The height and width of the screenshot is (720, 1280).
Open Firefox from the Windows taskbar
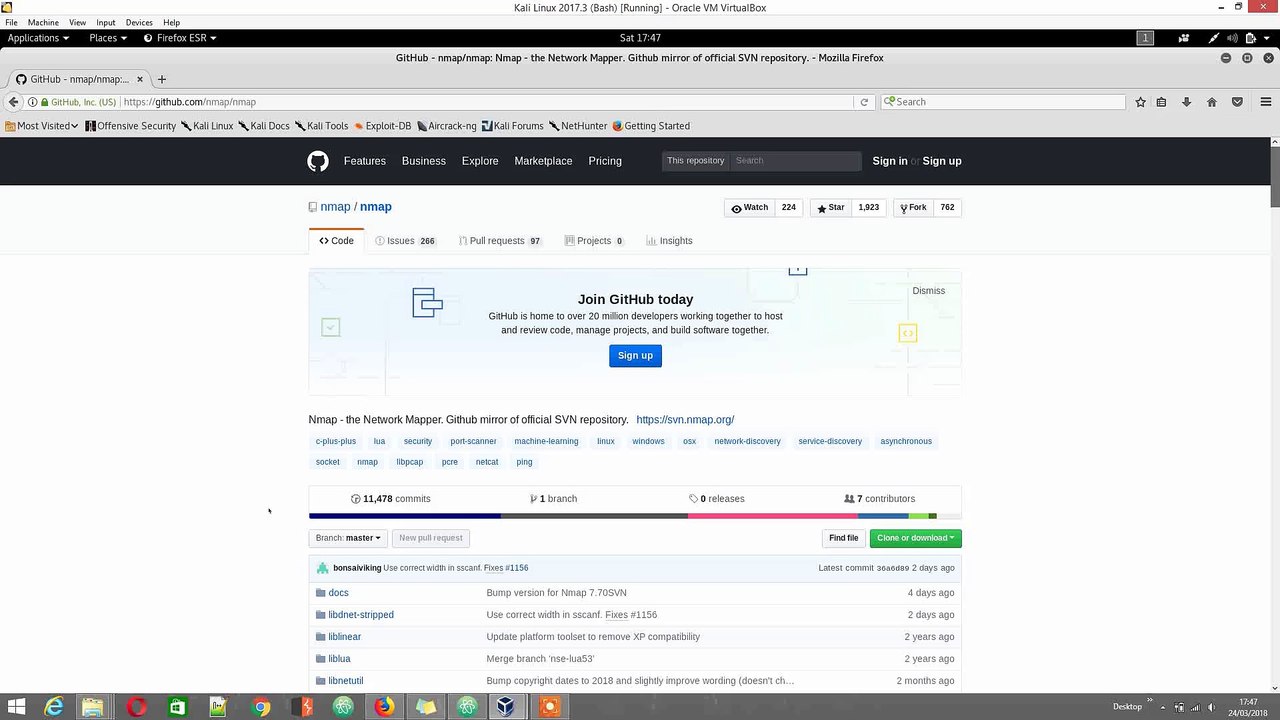tap(385, 707)
